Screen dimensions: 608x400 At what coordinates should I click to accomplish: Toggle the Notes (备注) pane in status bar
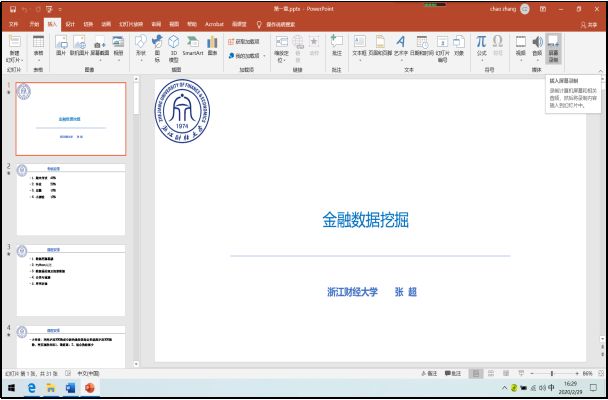[x=430, y=373]
